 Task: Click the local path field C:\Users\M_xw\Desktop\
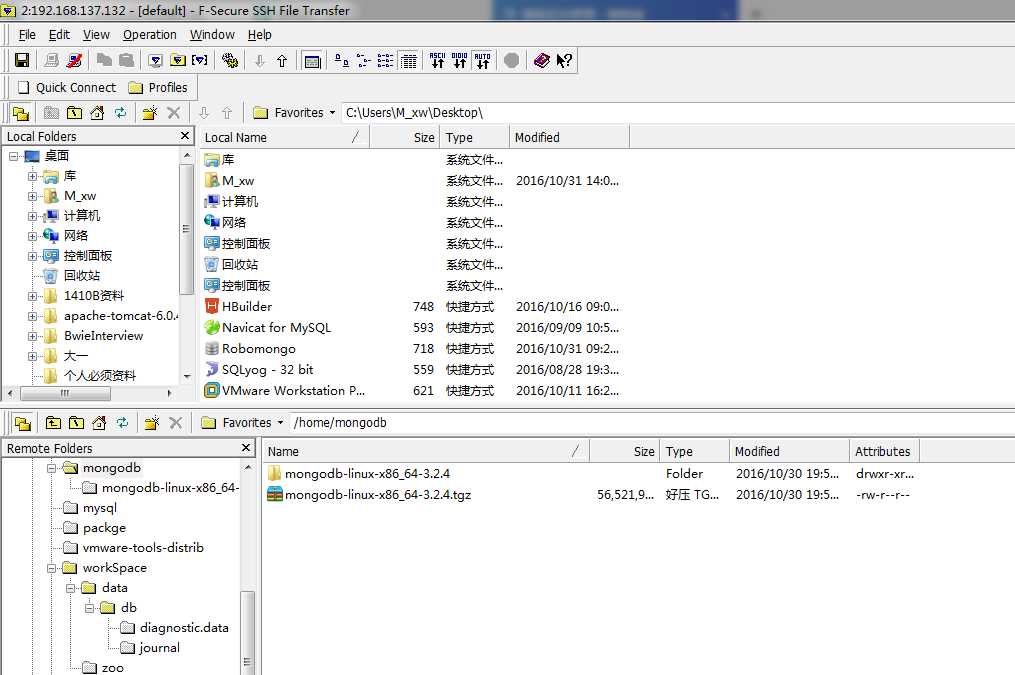[678, 113]
